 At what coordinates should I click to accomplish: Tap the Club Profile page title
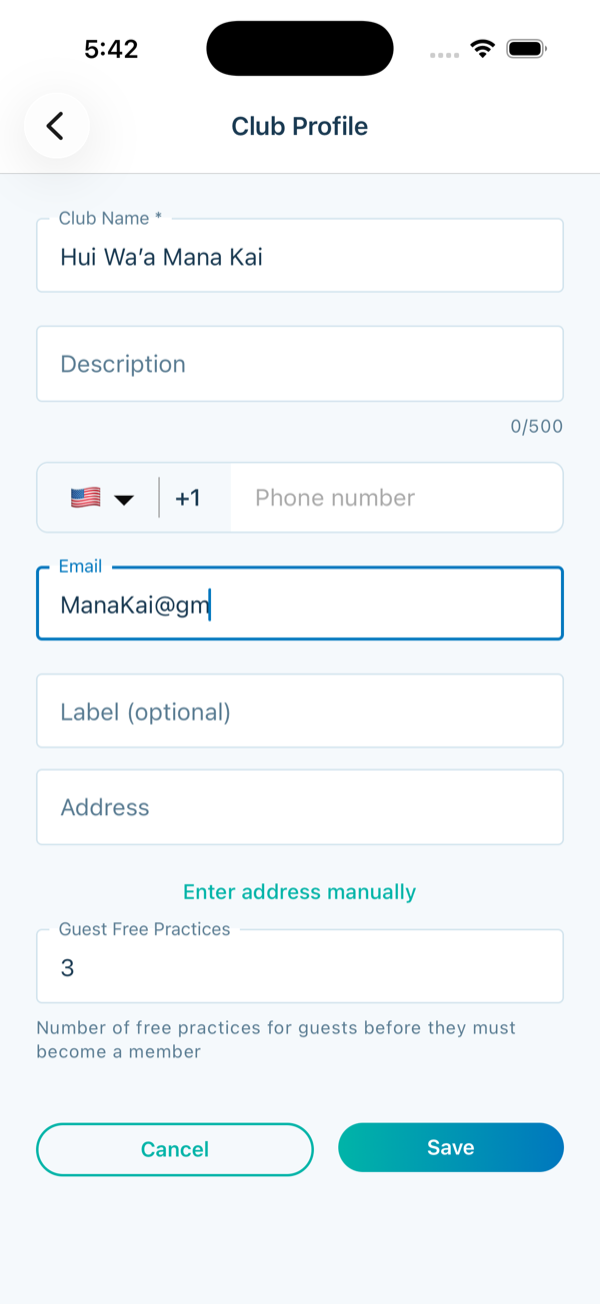(x=300, y=126)
